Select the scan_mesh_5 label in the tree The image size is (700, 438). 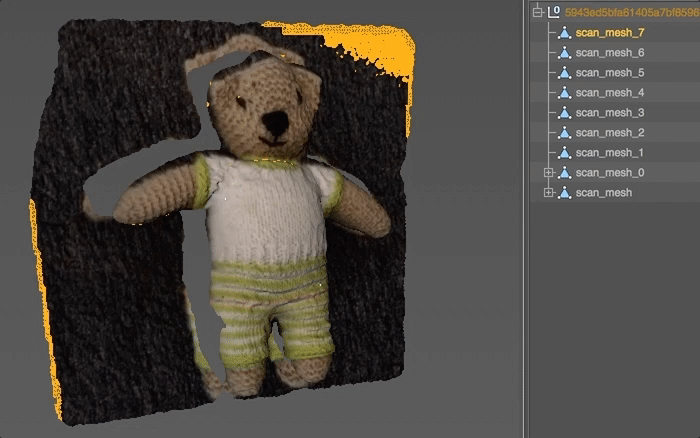(610, 73)
